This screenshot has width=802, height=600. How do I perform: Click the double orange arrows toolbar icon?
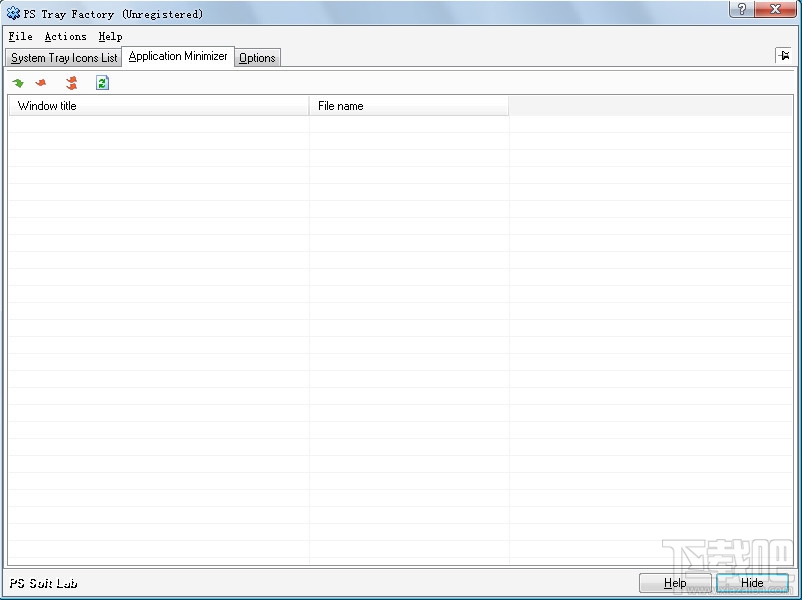[x=72, y=83]
